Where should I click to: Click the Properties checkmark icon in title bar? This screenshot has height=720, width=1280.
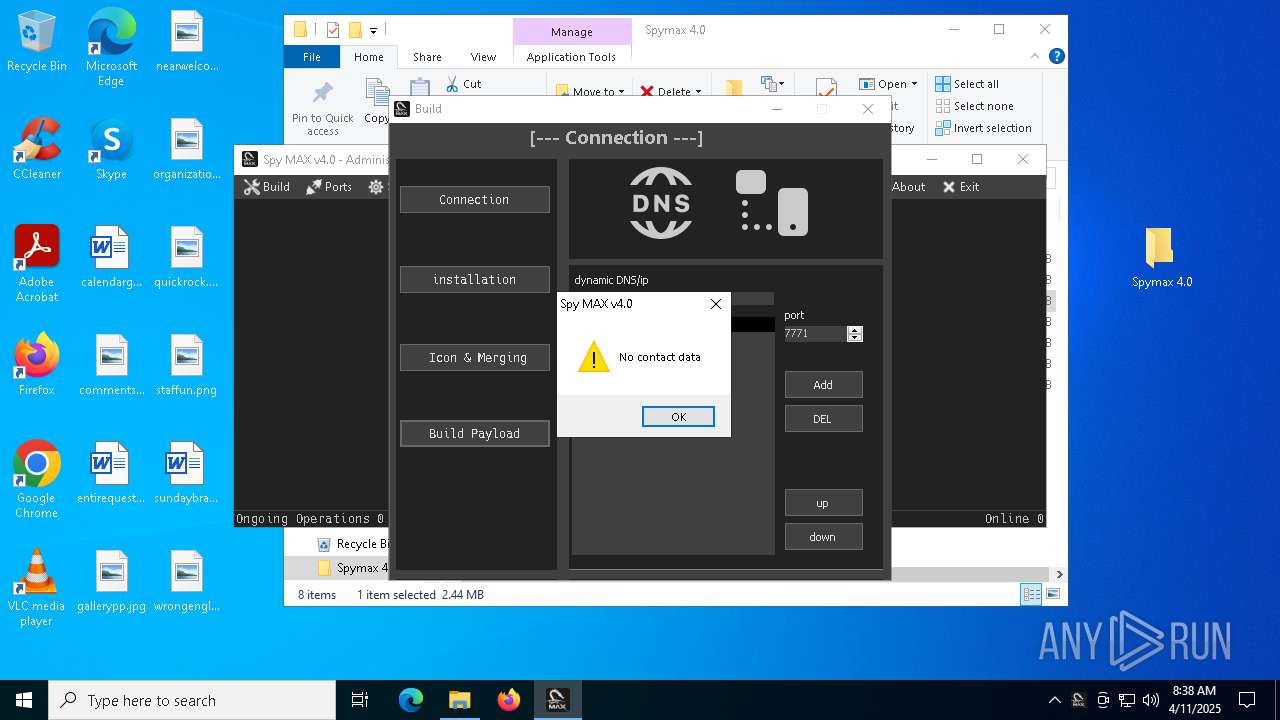tap(333, 30)
